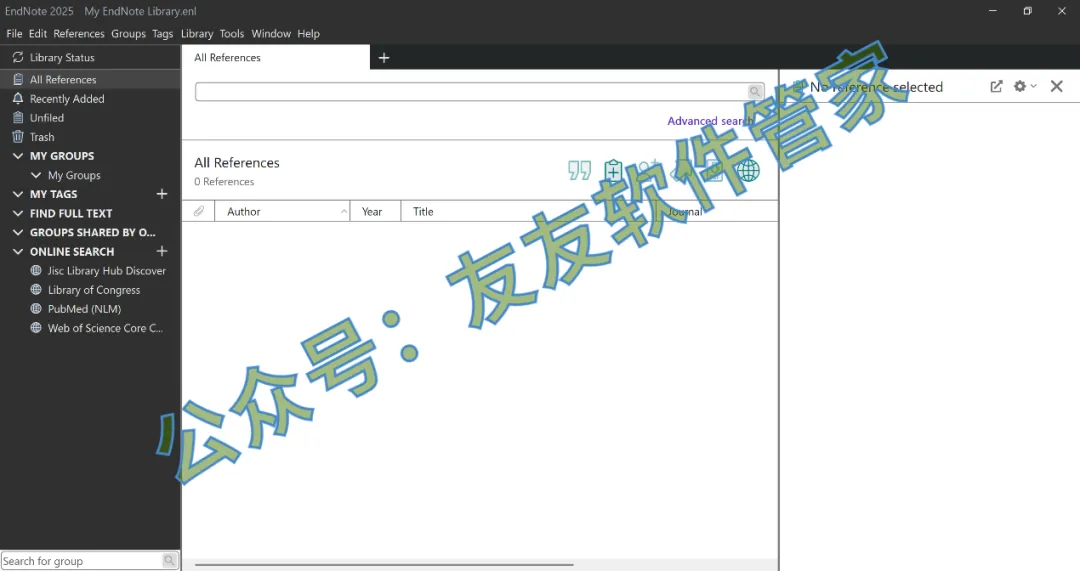Screen dimensions: 1080x571
Task: Collapse the My Groups subgroup chevron
Action: coord(36,176)
